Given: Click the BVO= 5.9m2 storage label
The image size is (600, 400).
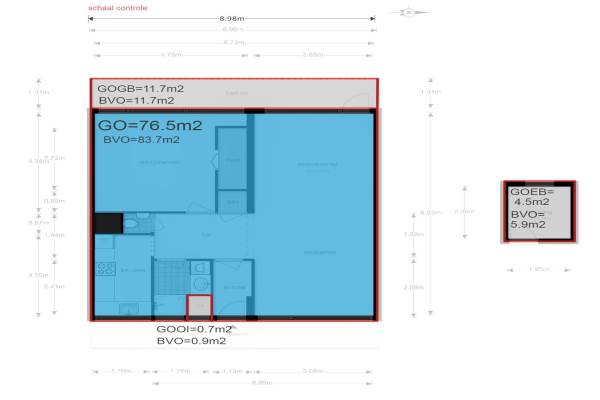Looking at the screenshot, I should 528,219.
